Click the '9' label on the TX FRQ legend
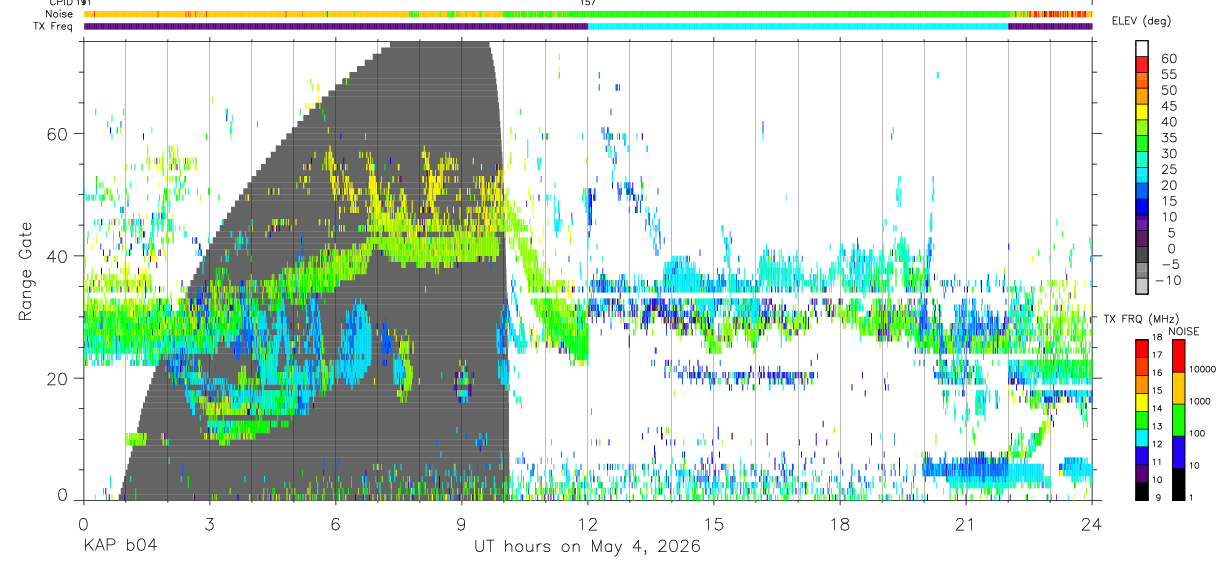 tap(1158, 497)
